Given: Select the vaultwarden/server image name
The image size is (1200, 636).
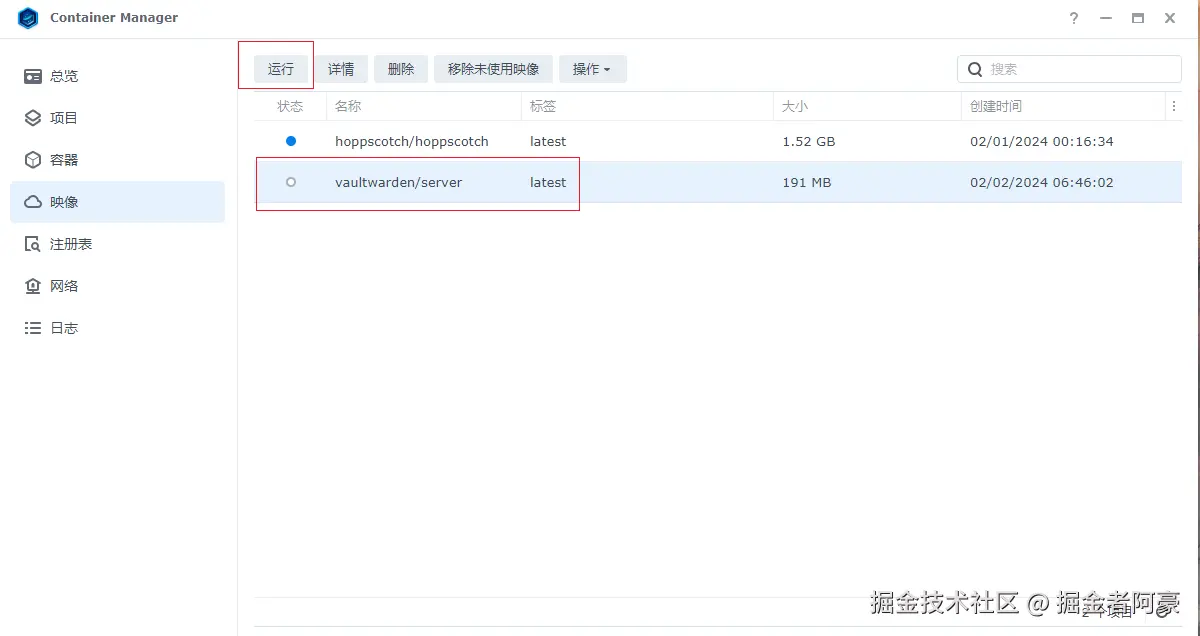Looking at the screenshot, I should (399, 182).
